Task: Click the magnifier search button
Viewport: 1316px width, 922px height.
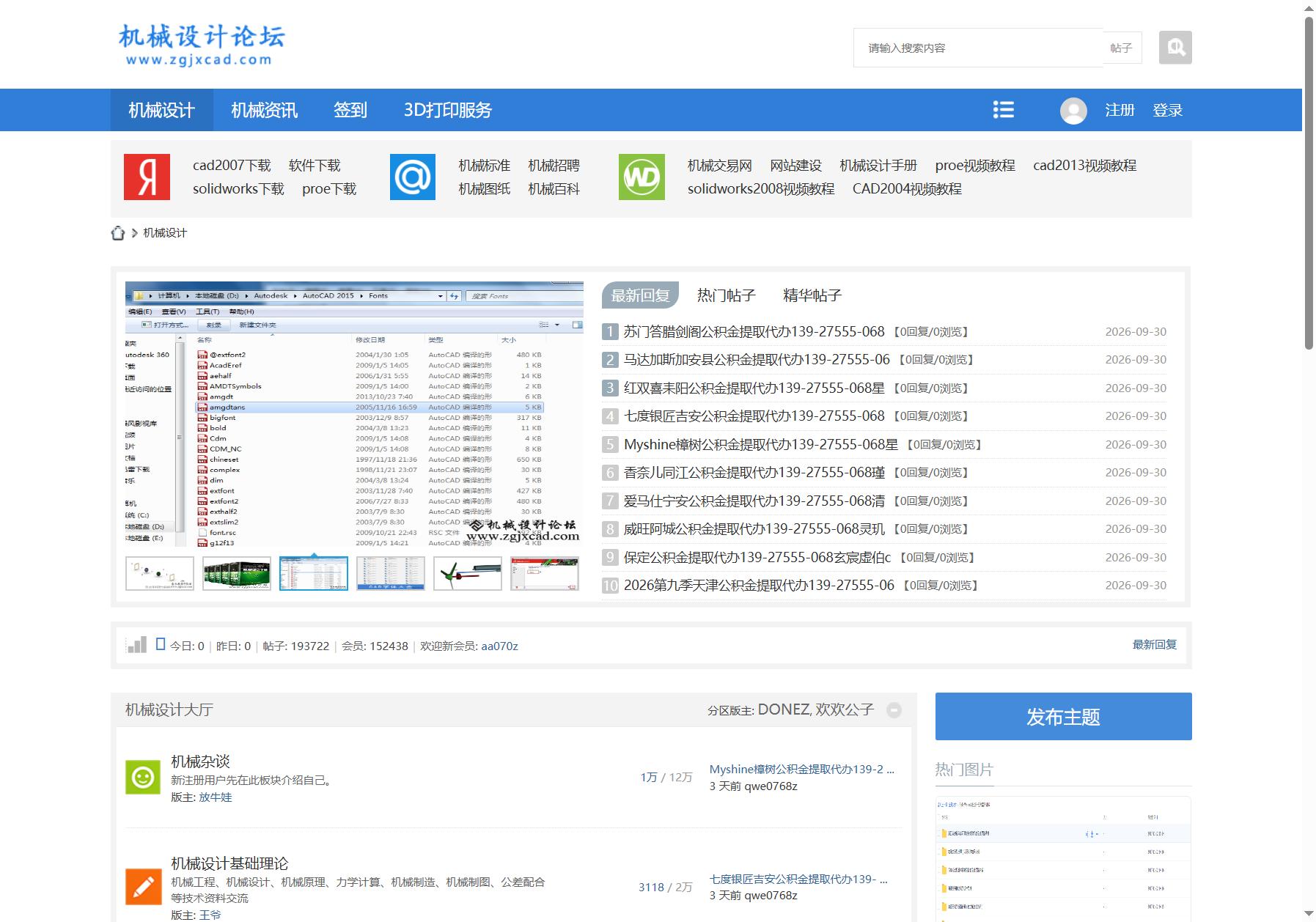Action: pyautogui.click(x=1175, y=48)
